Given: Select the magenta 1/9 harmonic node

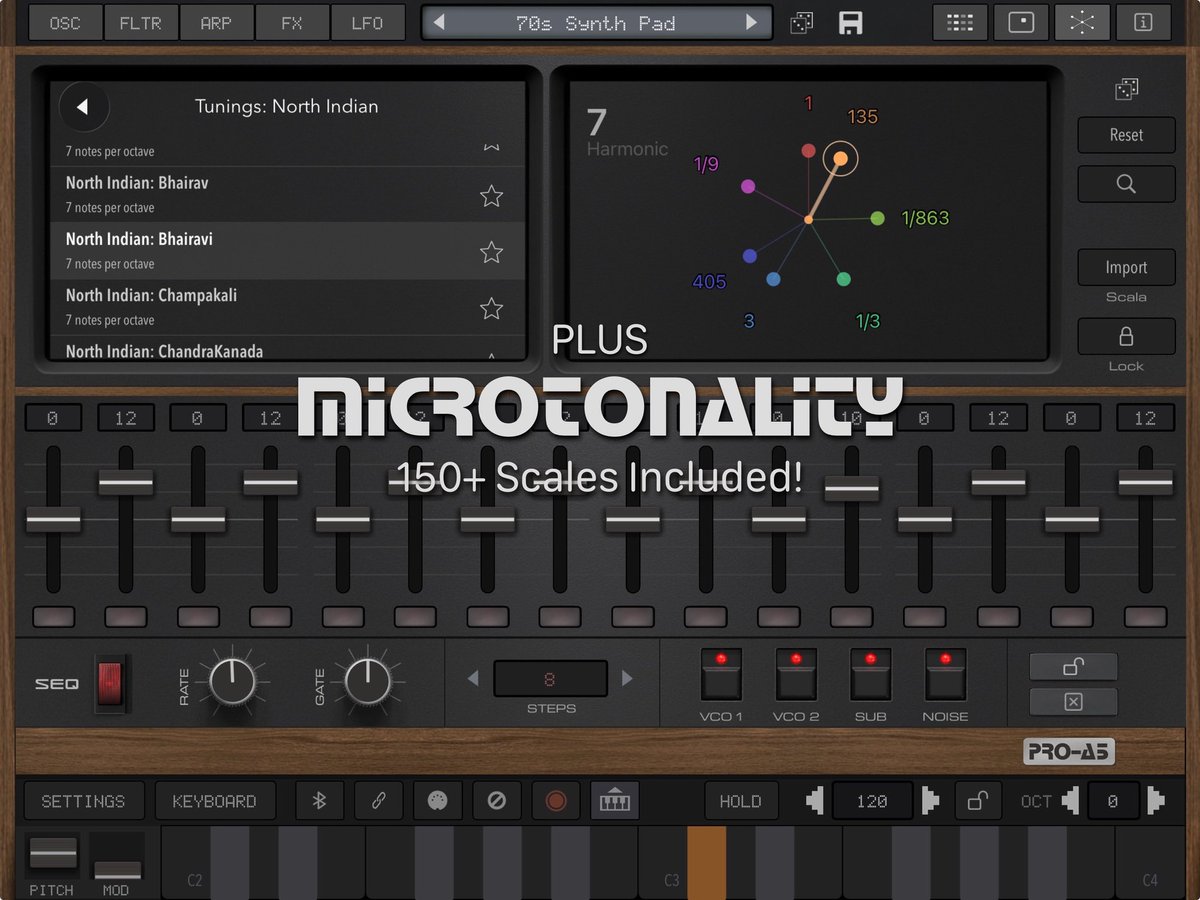Looking at the screenshot, I should [748, 186].
